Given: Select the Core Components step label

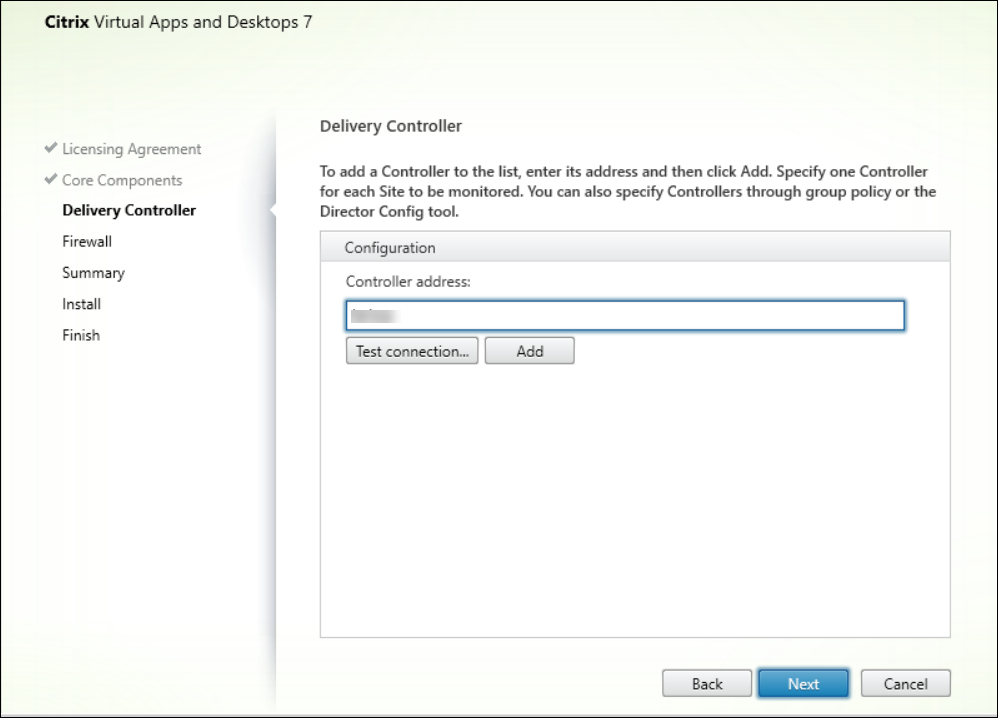Looking at the screenshot, I should tap(122, 180).
